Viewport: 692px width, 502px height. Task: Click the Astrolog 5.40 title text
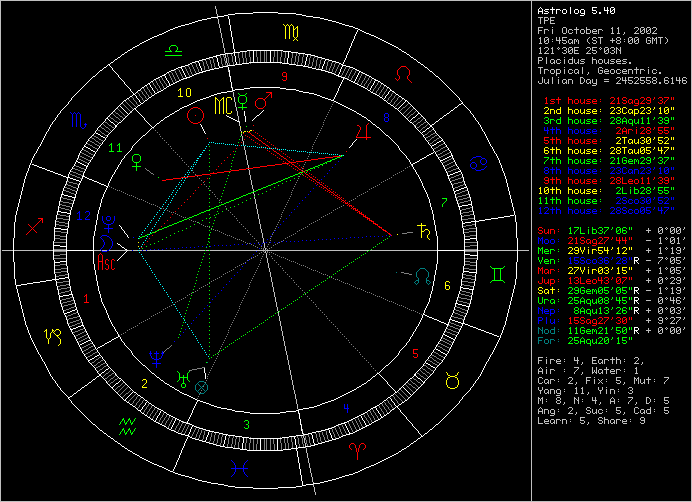click(x=571, y=10)
